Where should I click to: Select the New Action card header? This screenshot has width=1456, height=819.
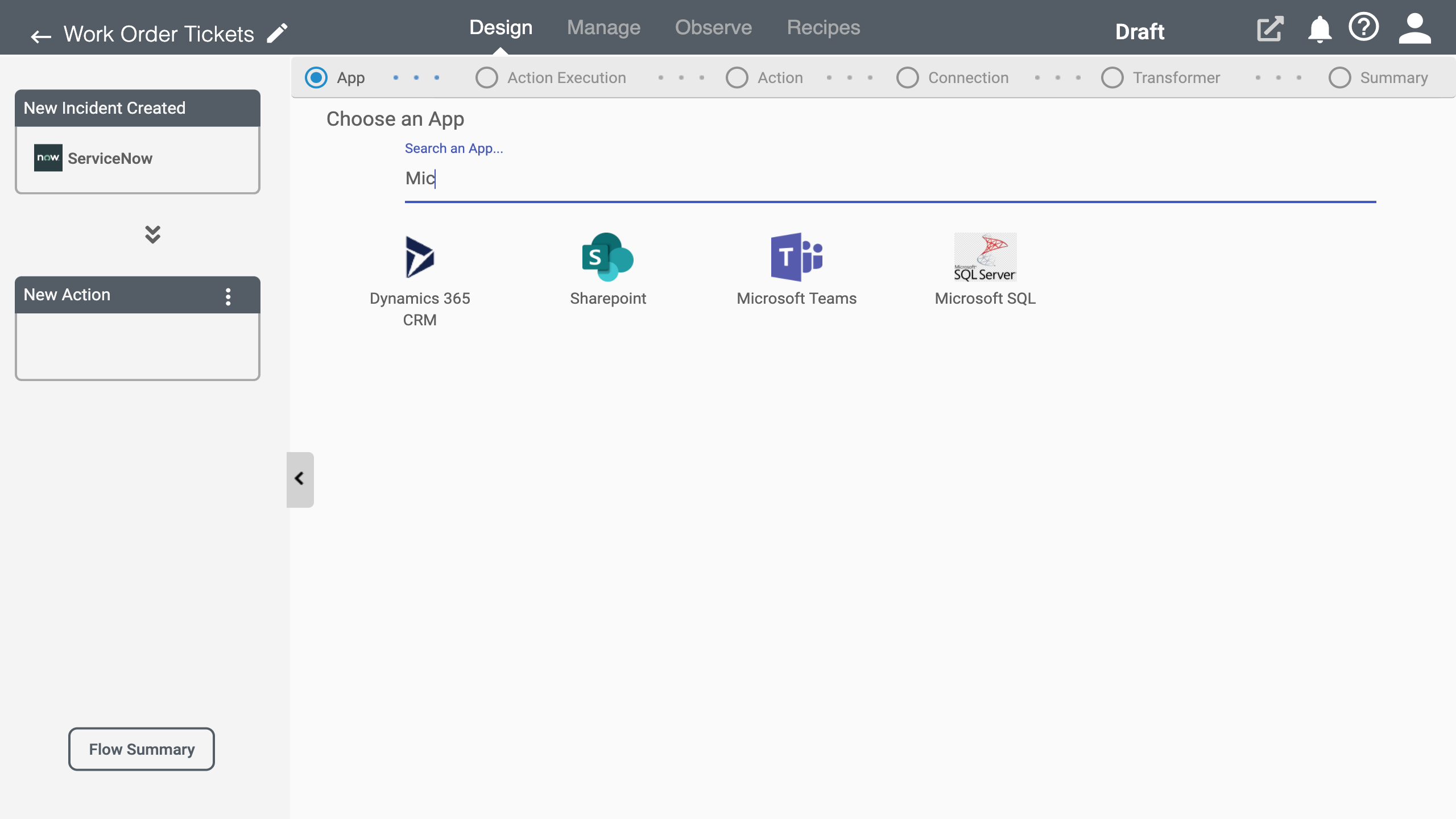tap(138, 295)
